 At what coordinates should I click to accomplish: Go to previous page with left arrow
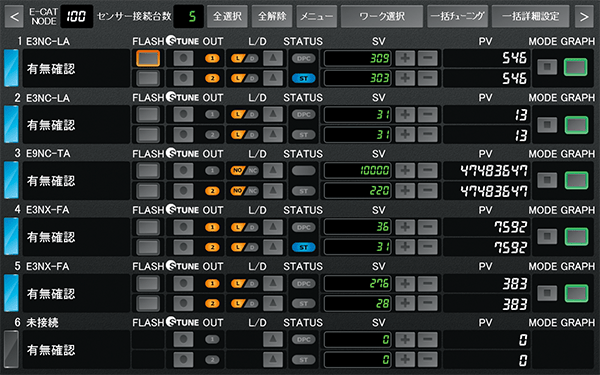coord(14,16)
